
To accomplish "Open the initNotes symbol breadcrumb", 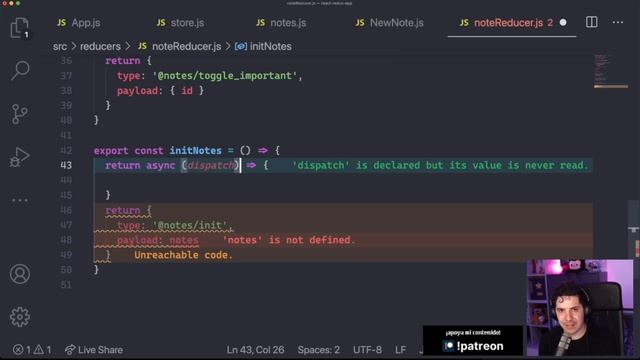I will (x=263, y=47).
